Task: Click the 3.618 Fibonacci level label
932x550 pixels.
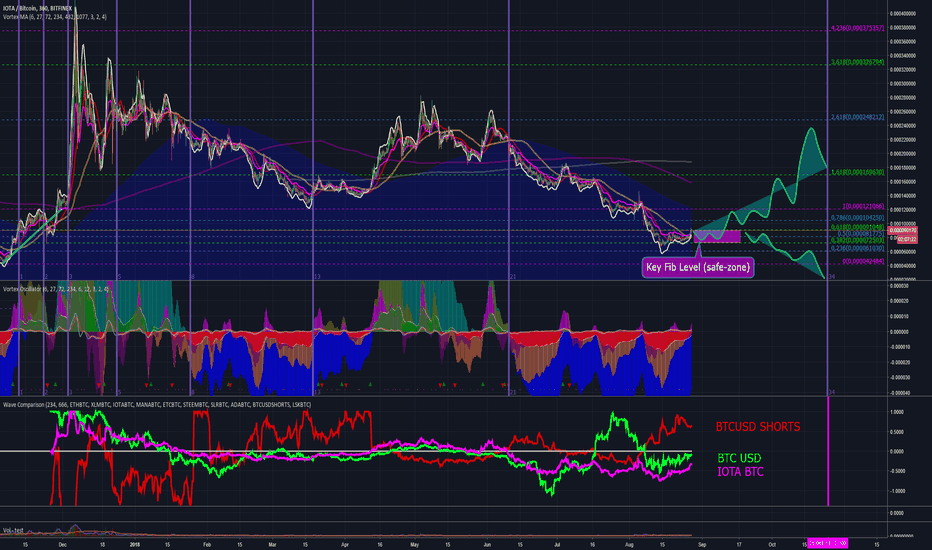Action: point(857,62)
